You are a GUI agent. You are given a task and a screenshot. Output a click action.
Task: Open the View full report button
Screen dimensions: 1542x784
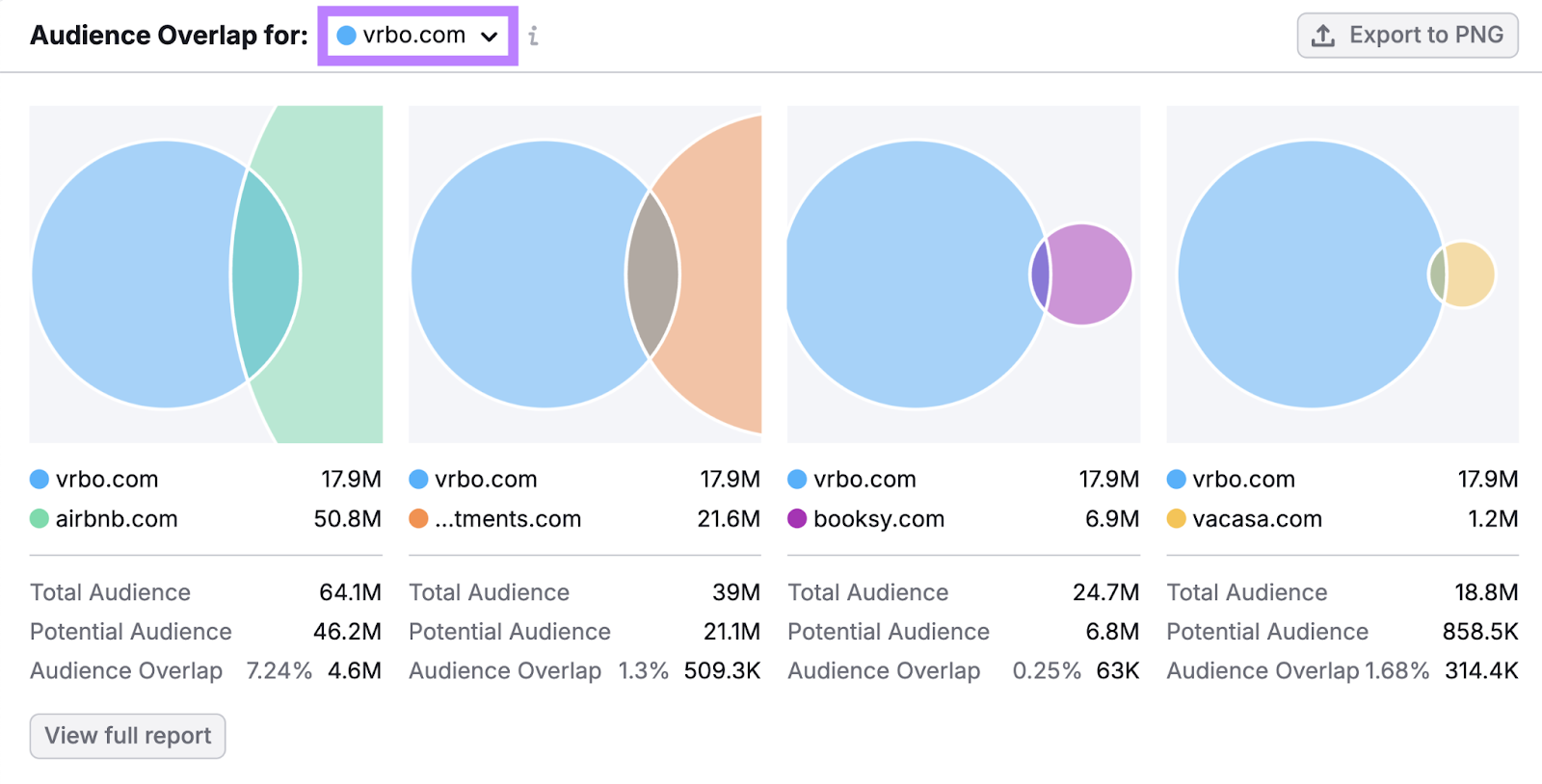tap(127, 736)
